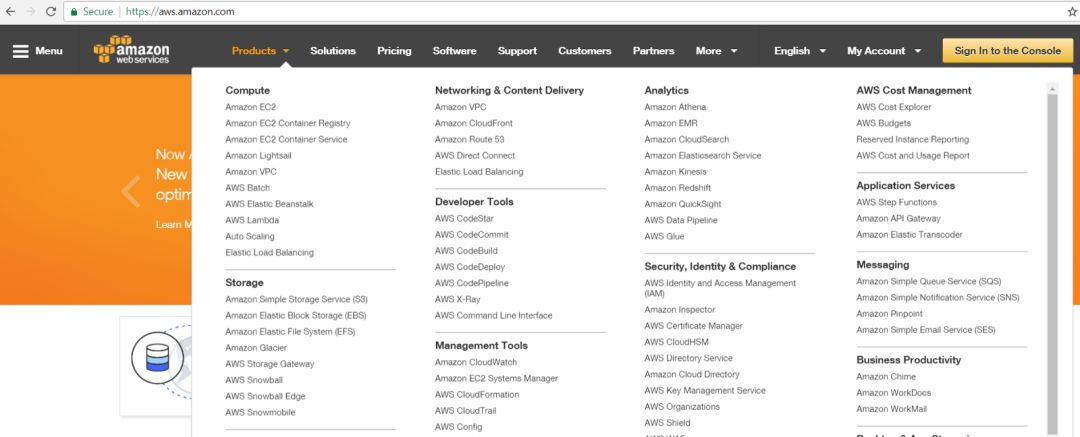The image size is (1080, 437).
Task: Open the Software menu item
Action: (454, 51)
